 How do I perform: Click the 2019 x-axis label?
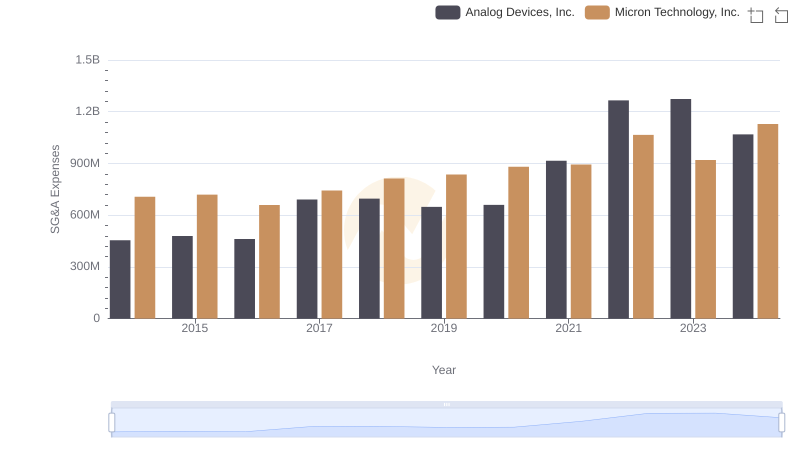coord(444,328)
